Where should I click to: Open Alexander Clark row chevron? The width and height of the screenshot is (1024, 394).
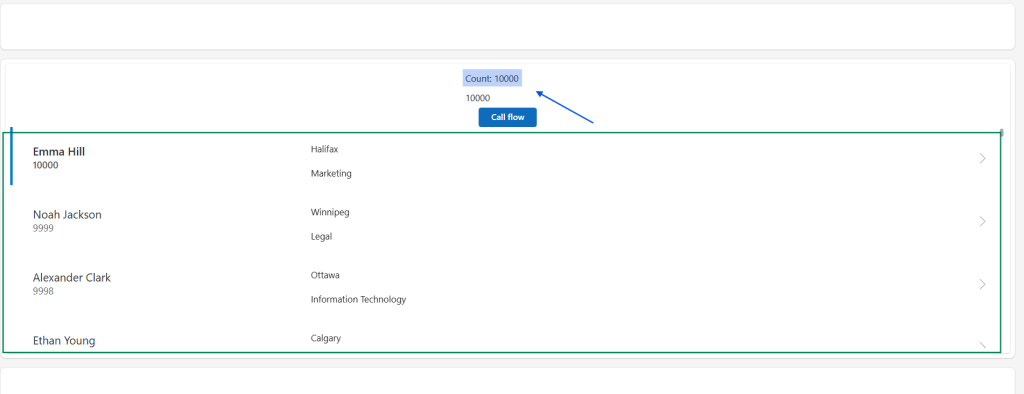tap(982, 284)
